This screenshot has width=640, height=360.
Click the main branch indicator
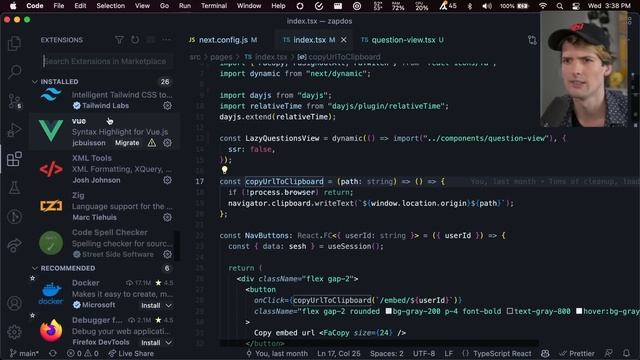(x=24, y=353)
